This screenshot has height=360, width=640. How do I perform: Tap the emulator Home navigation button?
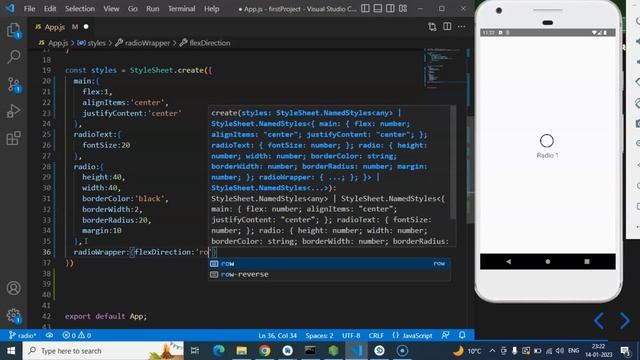click(x=548, y=262)
